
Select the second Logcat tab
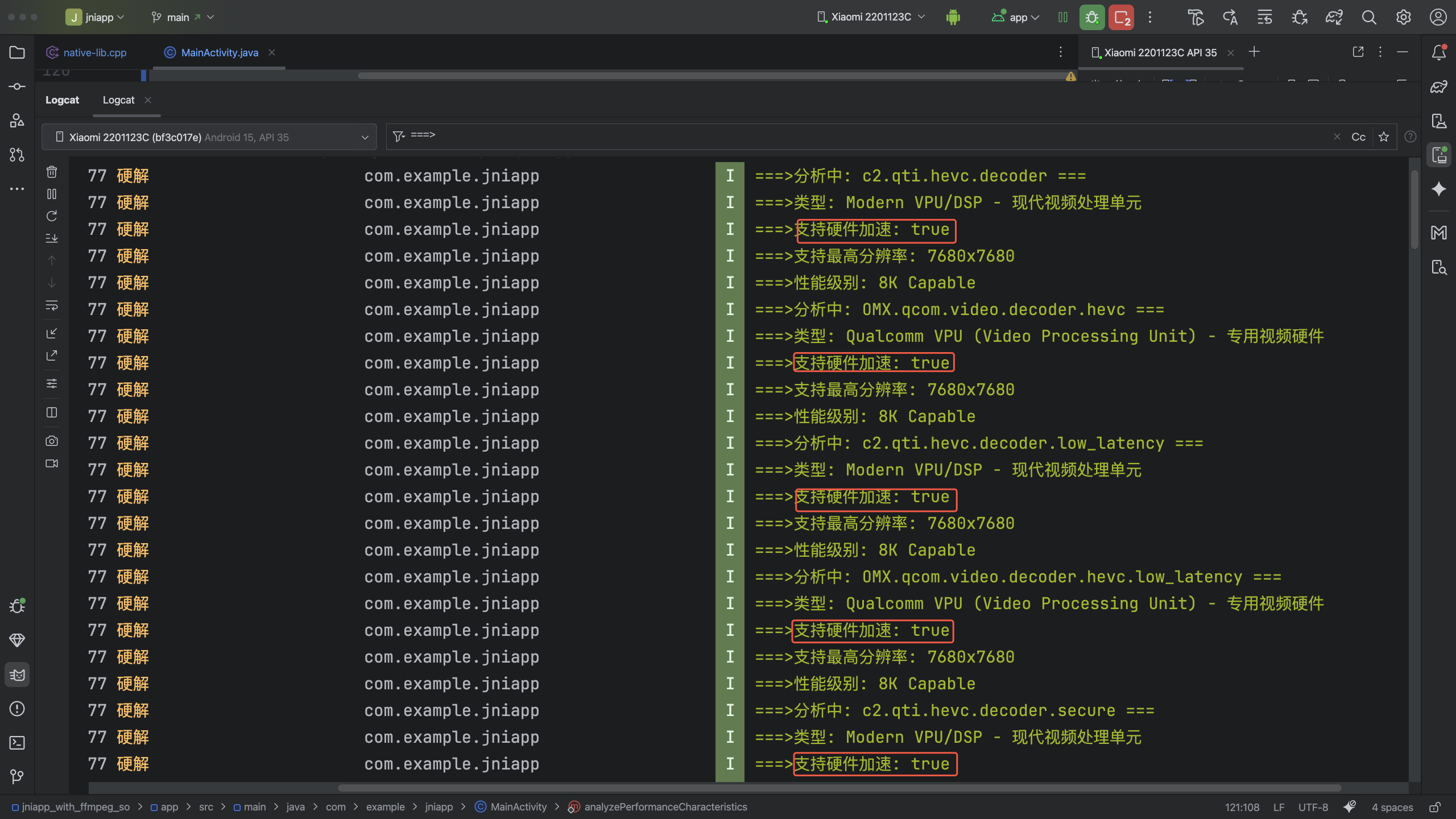pyautogui.click(x=118, y=100)
